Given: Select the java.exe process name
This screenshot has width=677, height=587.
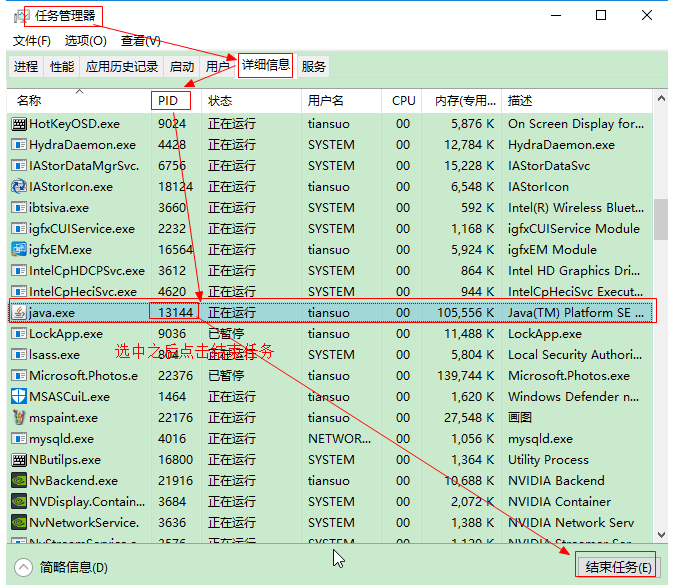Looking at the screenshot, I should (x=52, y=313).
